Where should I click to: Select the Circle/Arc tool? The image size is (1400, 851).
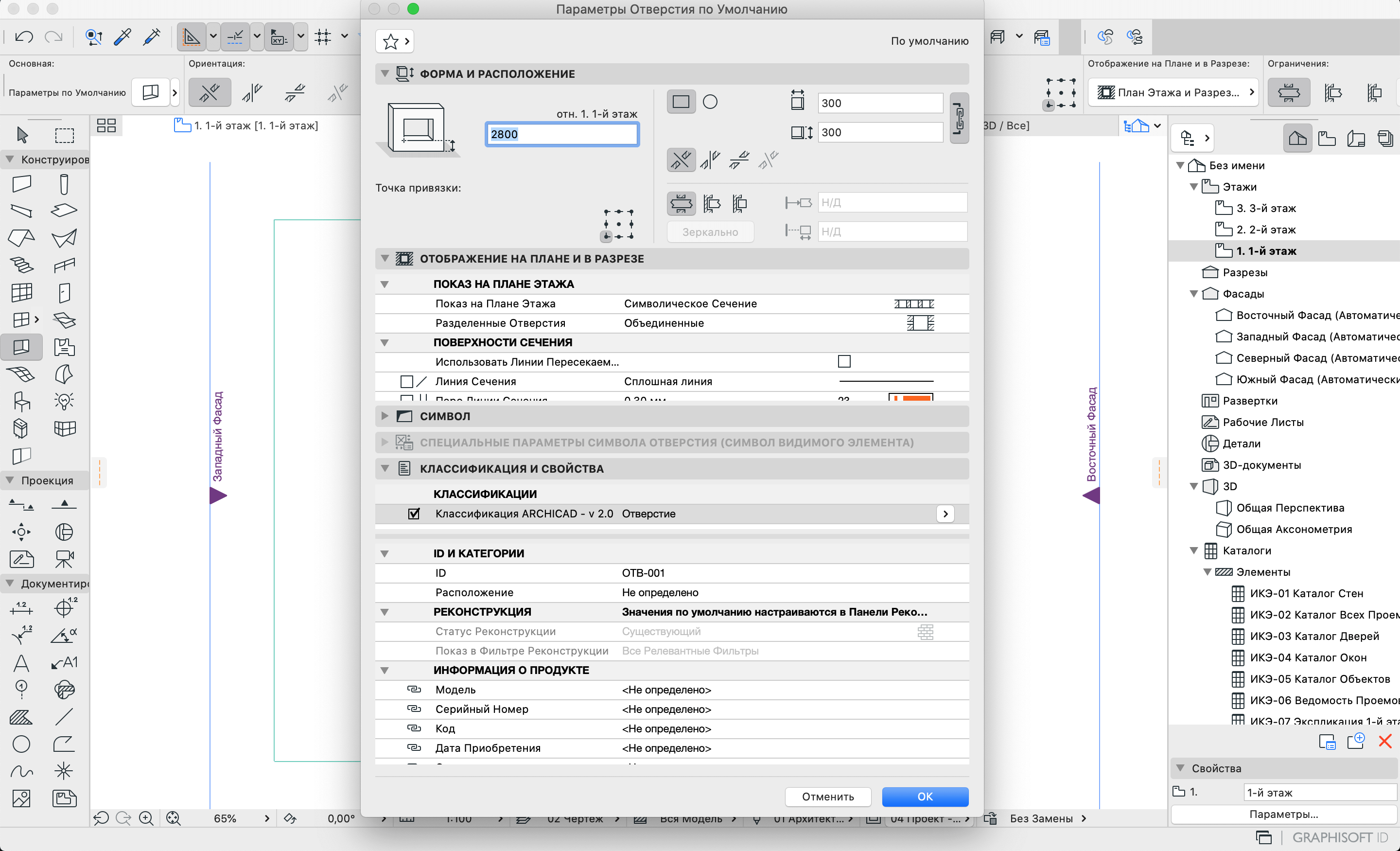pyautogui.click(x=21, y=744)
